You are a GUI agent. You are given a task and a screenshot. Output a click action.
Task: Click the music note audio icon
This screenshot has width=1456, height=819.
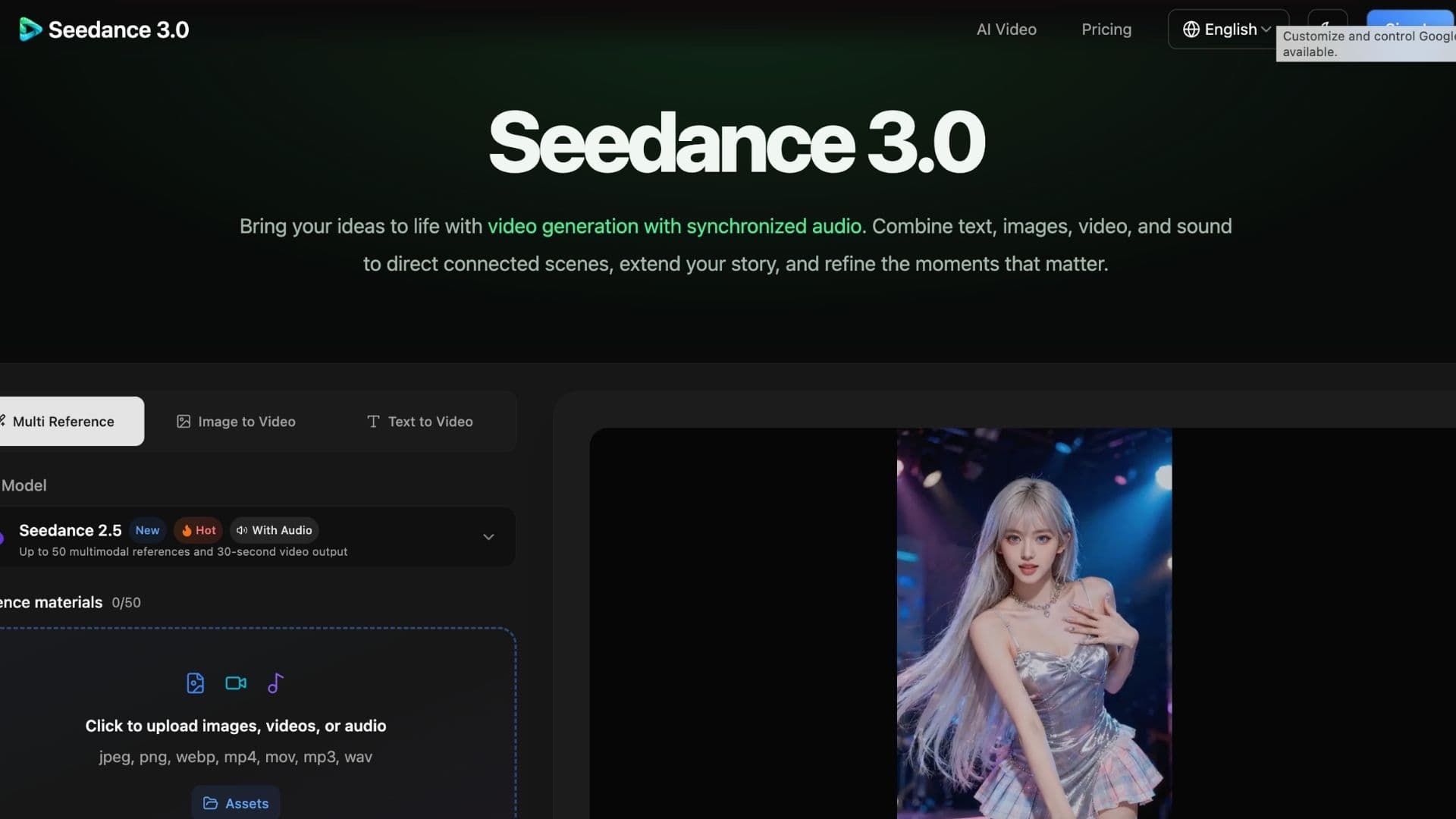275,683
